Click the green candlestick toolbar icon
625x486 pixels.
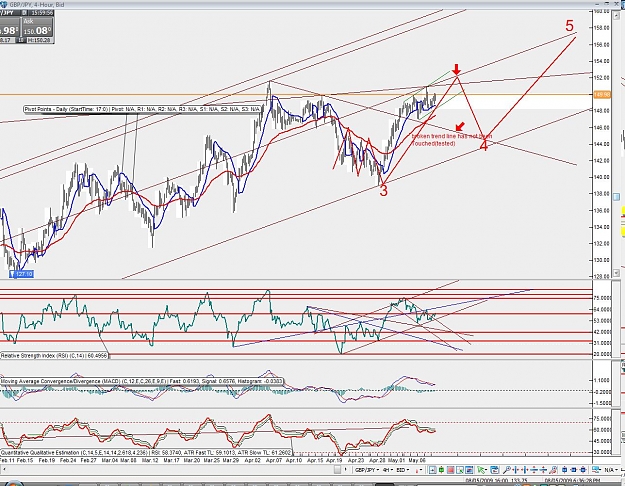[x=442, y=470]
